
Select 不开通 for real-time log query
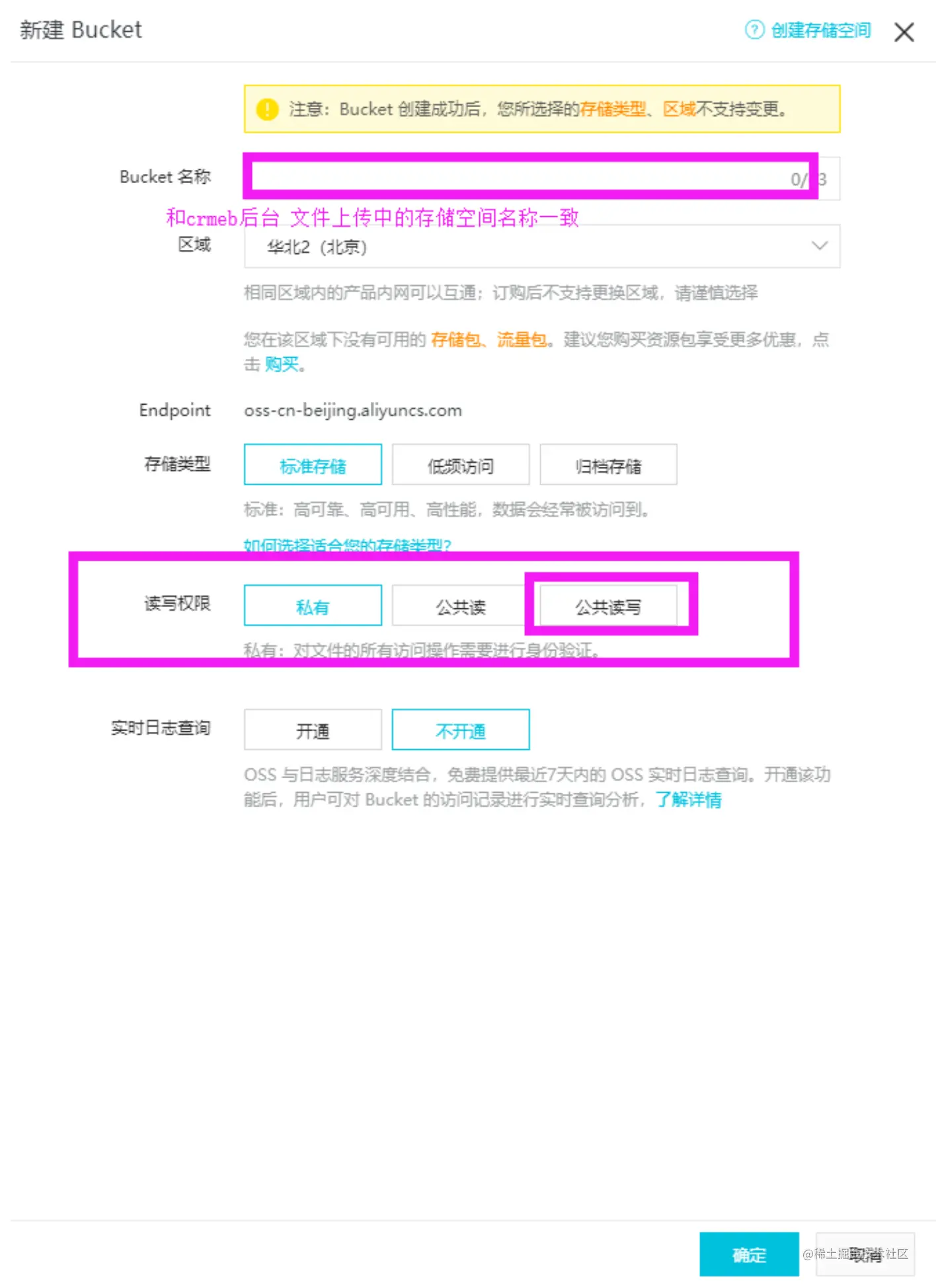[x=461, y=730]
